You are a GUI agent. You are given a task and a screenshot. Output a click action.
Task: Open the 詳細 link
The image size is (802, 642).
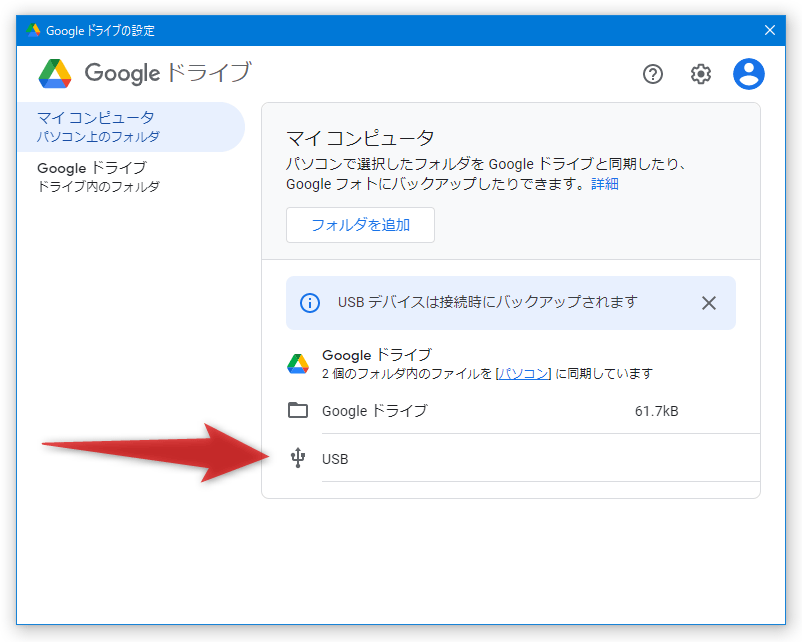[605, 184]
